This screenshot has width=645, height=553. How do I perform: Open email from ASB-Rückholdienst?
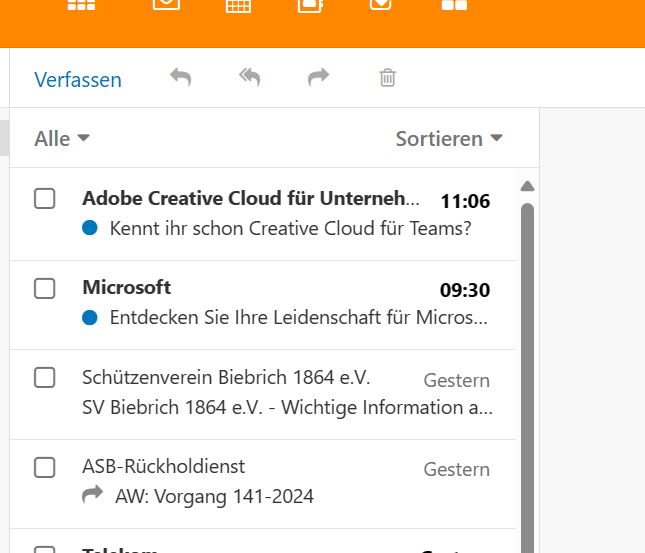(x=164, y=467)
